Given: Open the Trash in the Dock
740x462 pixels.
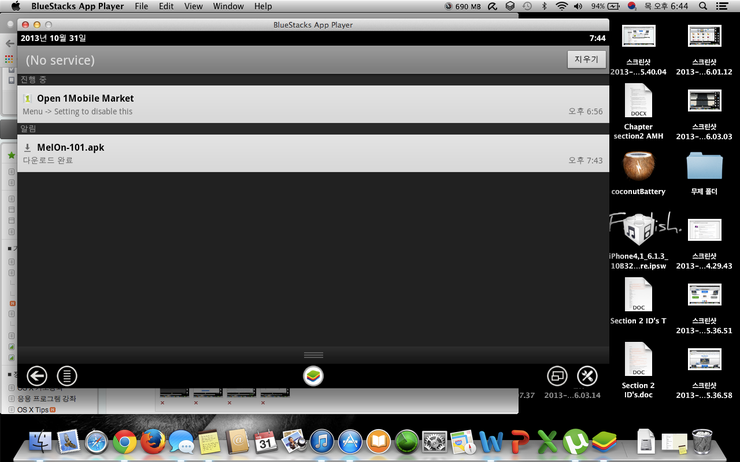Looking at the screenshot, I should pos(702,442).
